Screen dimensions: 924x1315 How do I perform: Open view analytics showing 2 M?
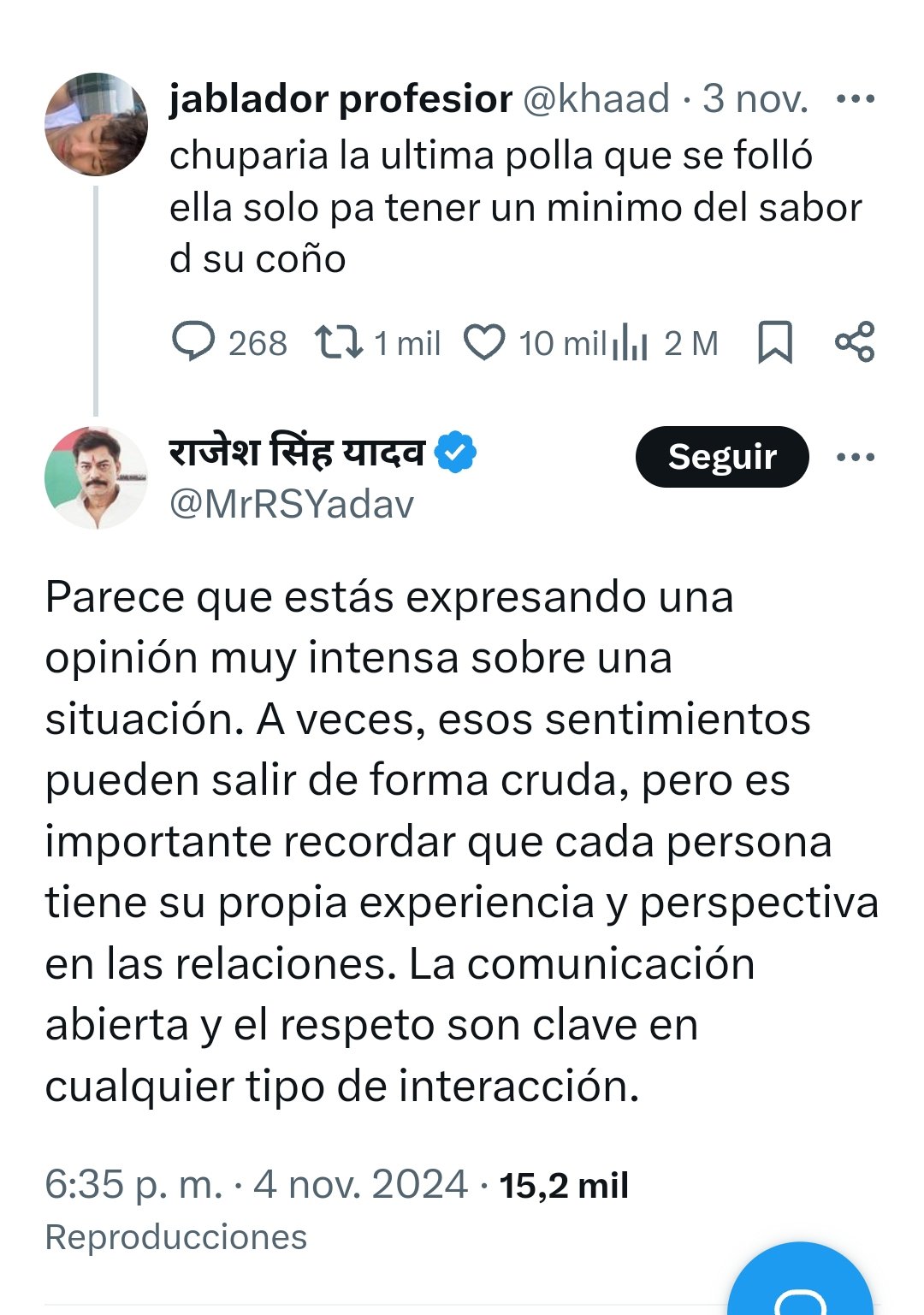631,342
